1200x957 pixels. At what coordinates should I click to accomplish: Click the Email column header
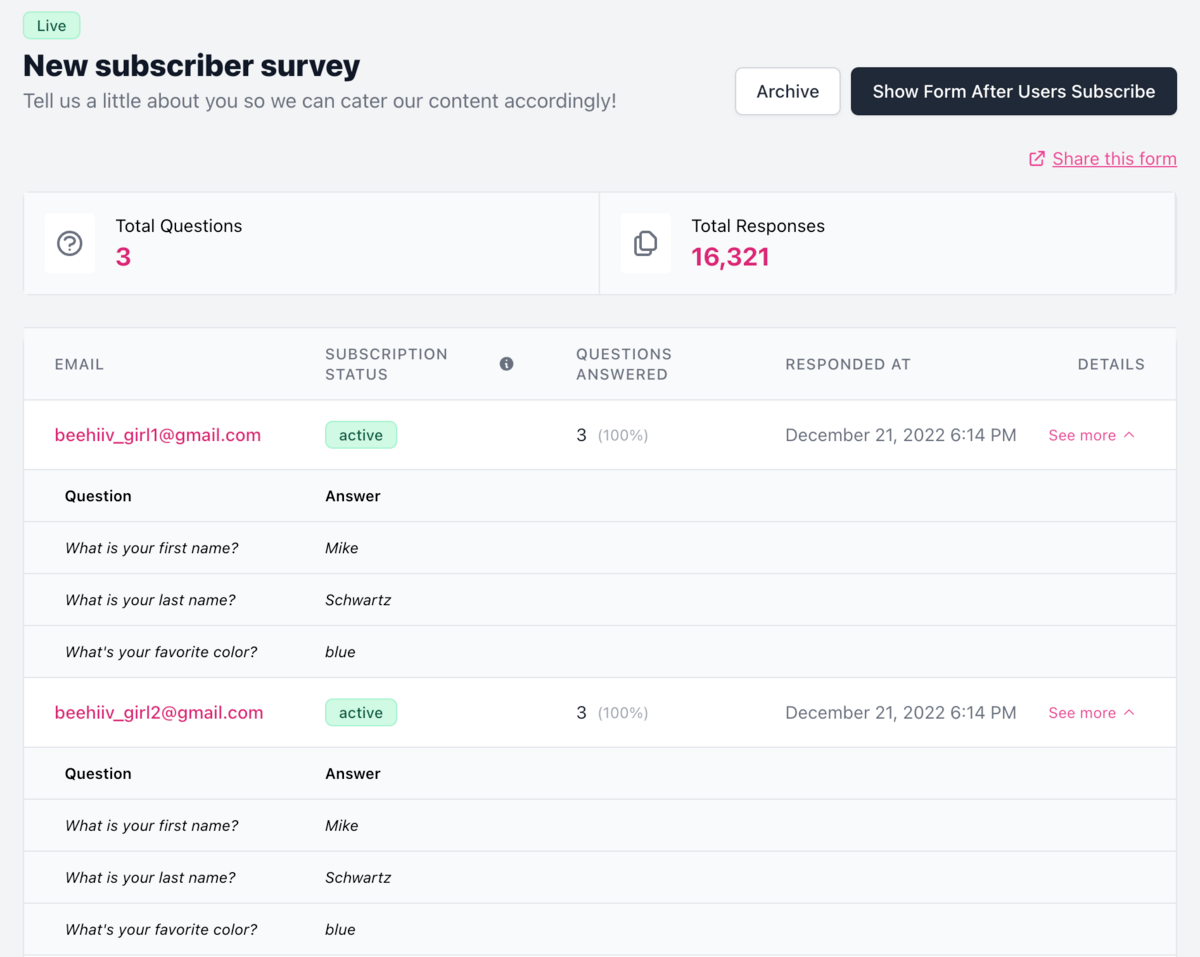pyautogui.click(x=79, y=364)
